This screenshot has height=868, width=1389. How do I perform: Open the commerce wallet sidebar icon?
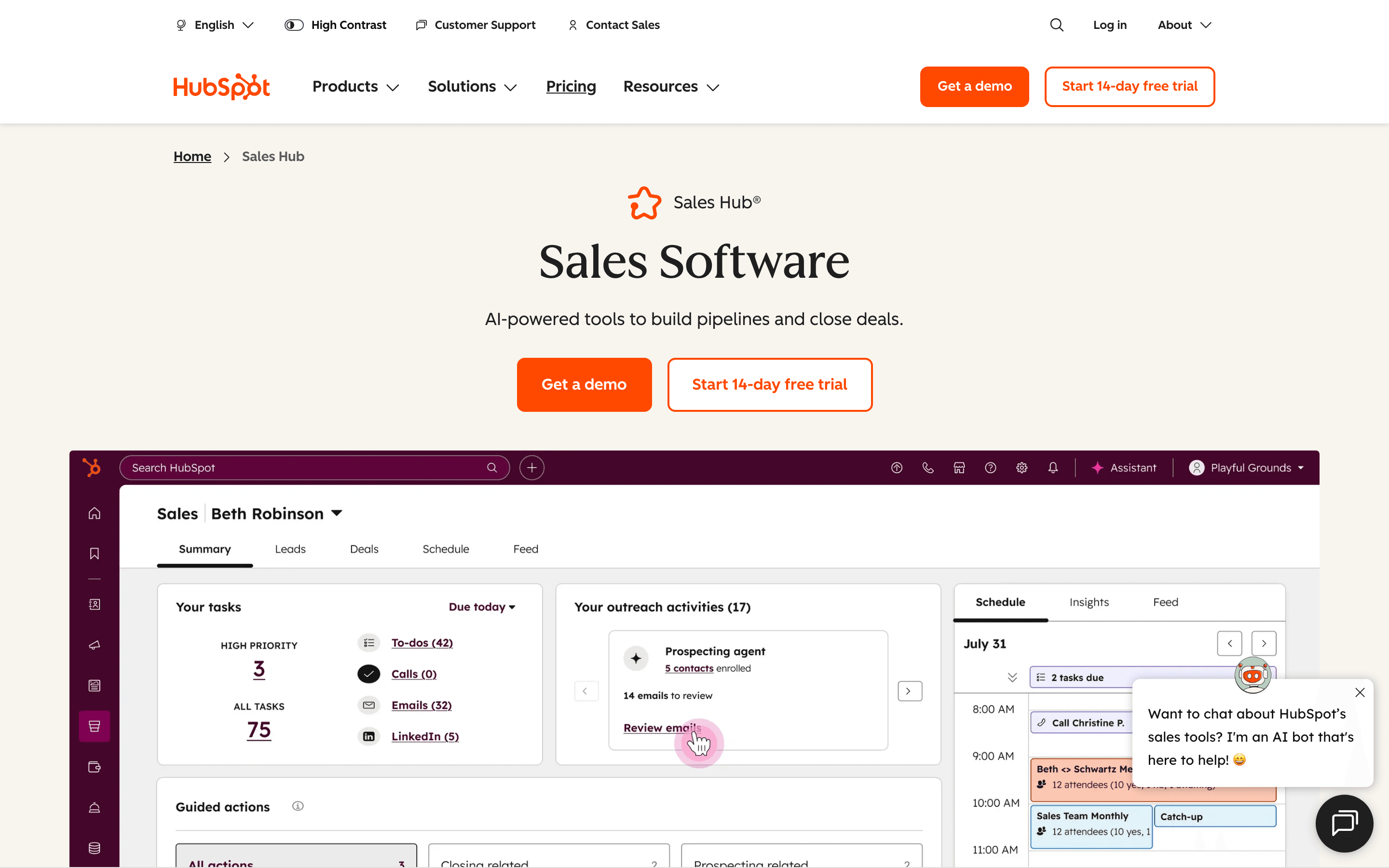point(94,767)
